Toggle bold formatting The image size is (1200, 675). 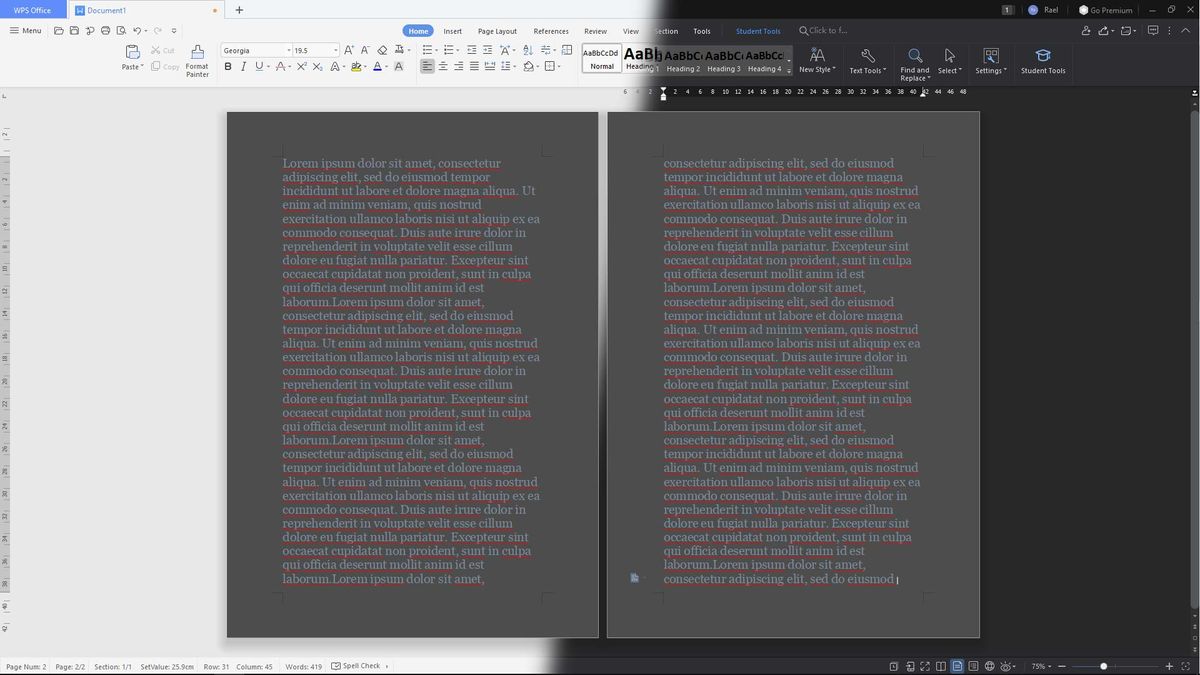(228, 67)
